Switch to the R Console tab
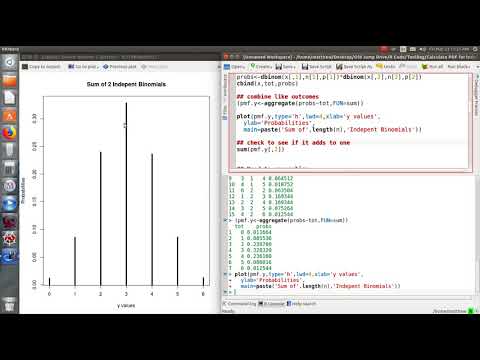This screenshot has width=480, height=360. point(272,304)
